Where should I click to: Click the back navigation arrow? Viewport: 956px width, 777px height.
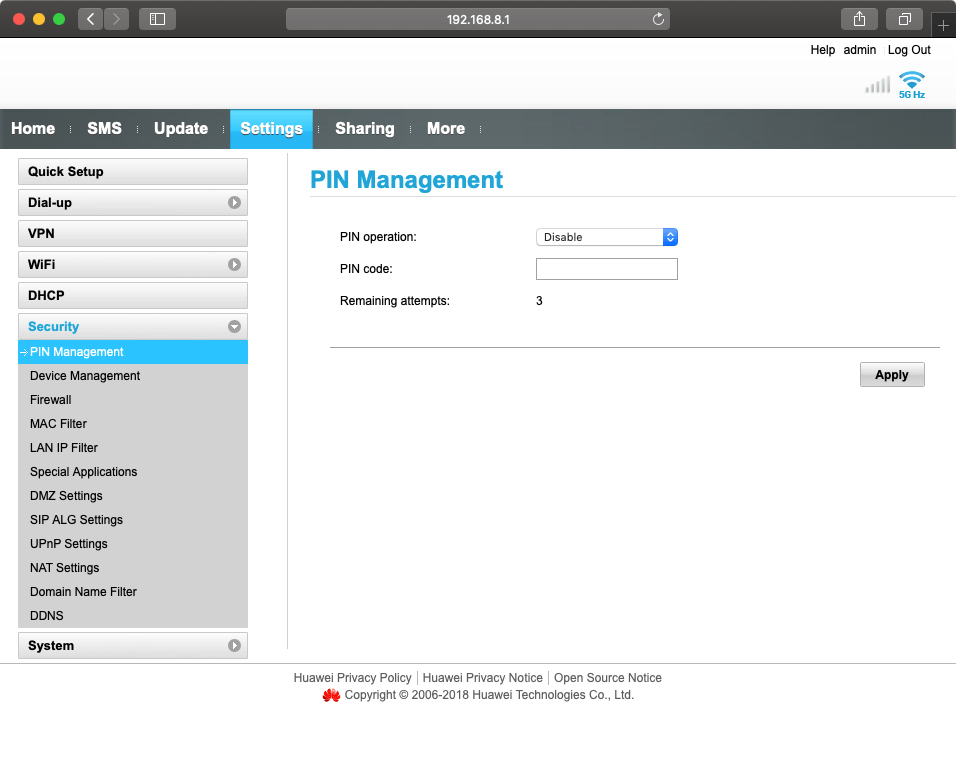click(89, 18)
